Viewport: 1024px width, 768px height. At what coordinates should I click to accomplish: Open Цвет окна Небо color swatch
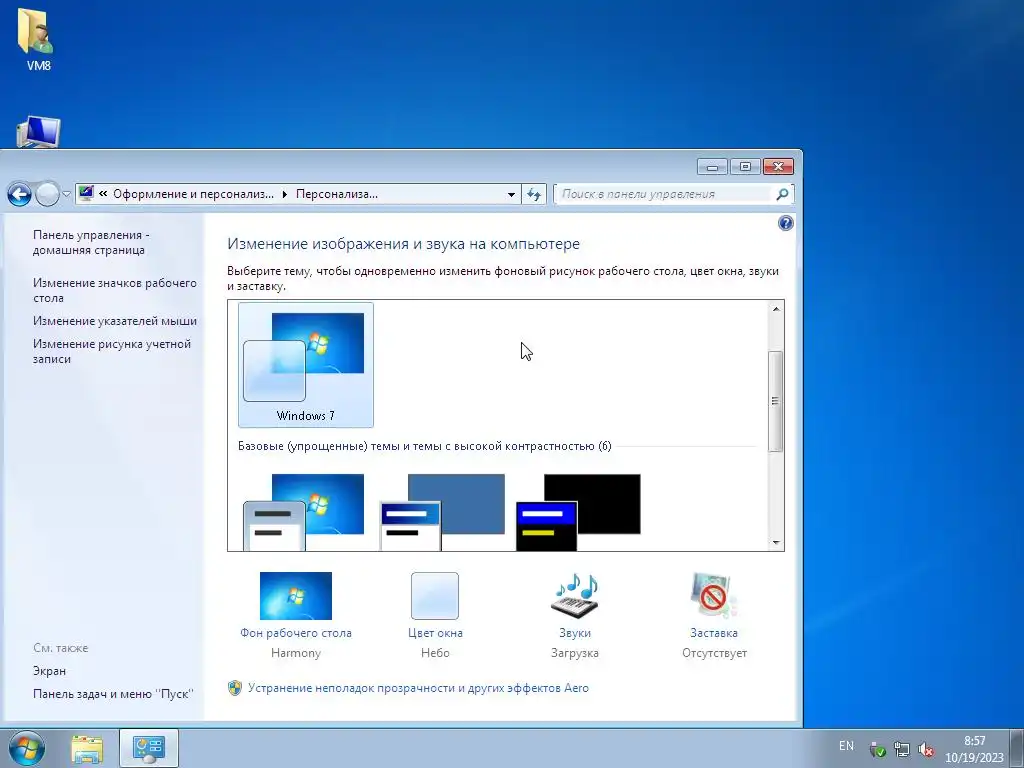click(x=435, y=596)
